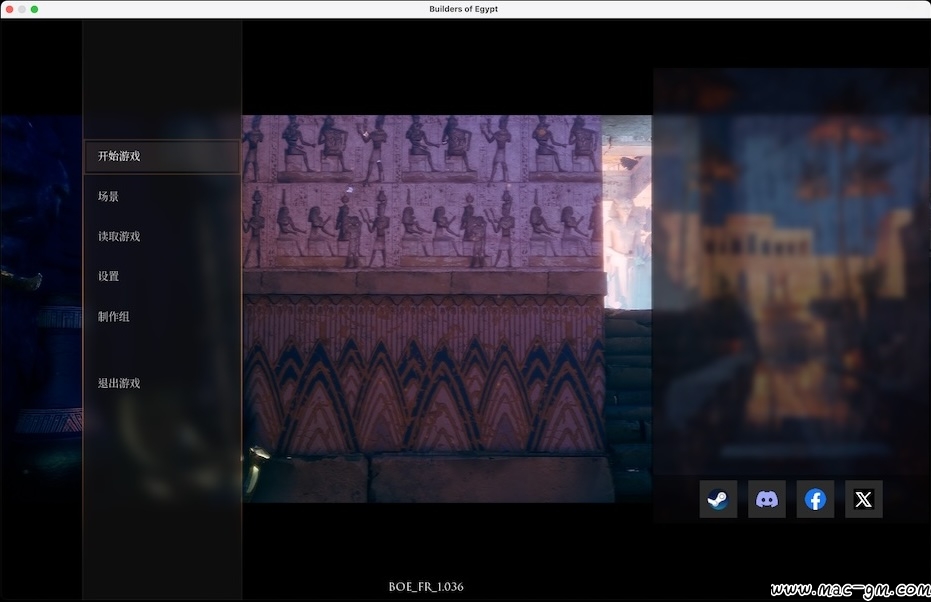Quit with 退出游戏
The width and height of the screenshot is (931, 602).
click(x=119, y=383)
